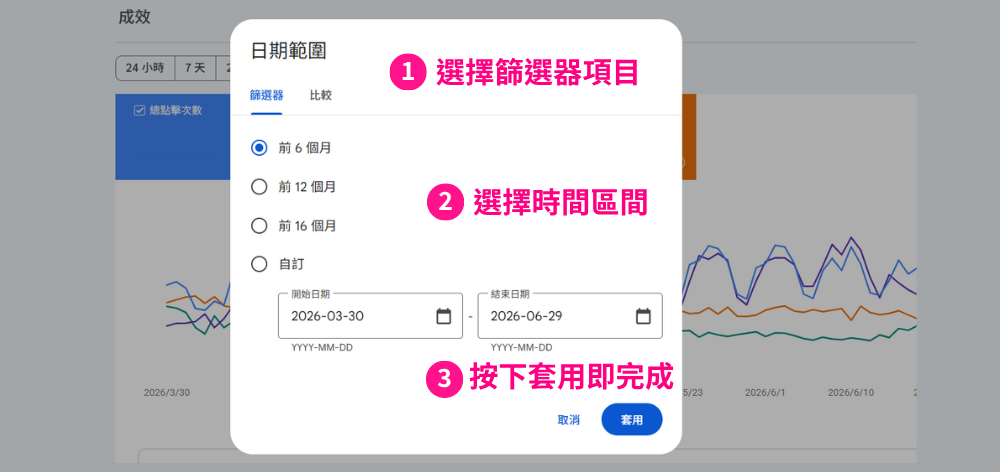Screen dimensions: 1000x472
Task: Select the 前 16 個月 radio option
Action: click(x=259, y=226)
